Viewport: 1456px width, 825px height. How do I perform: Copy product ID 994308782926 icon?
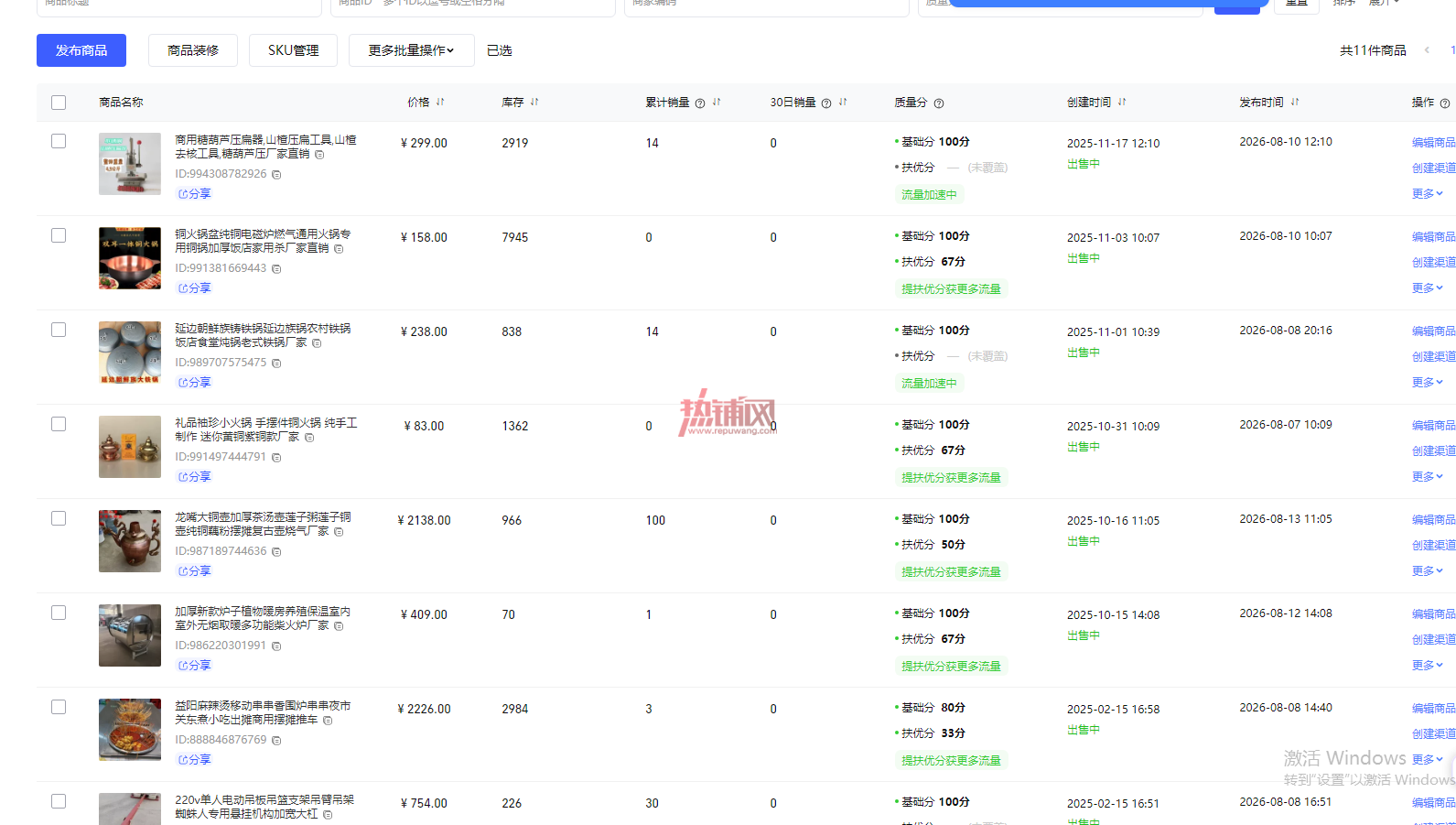276,174
